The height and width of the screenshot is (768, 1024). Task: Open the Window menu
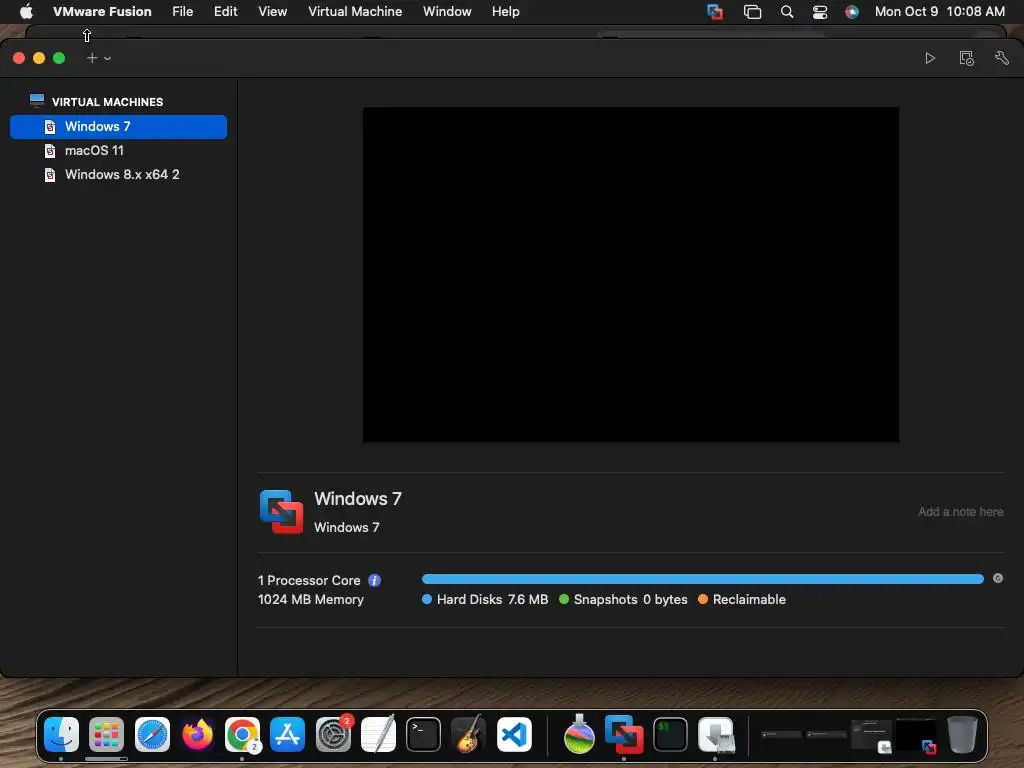pyautogui.click(x=447, y=12)
